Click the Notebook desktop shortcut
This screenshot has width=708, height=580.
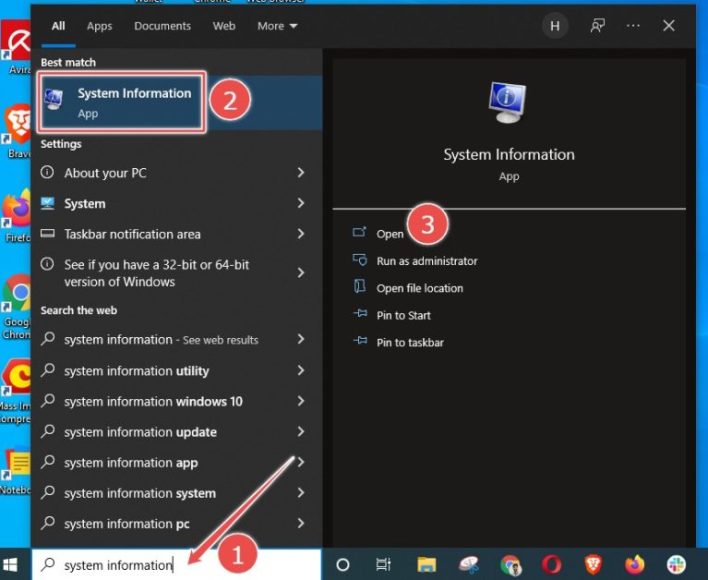15,470
